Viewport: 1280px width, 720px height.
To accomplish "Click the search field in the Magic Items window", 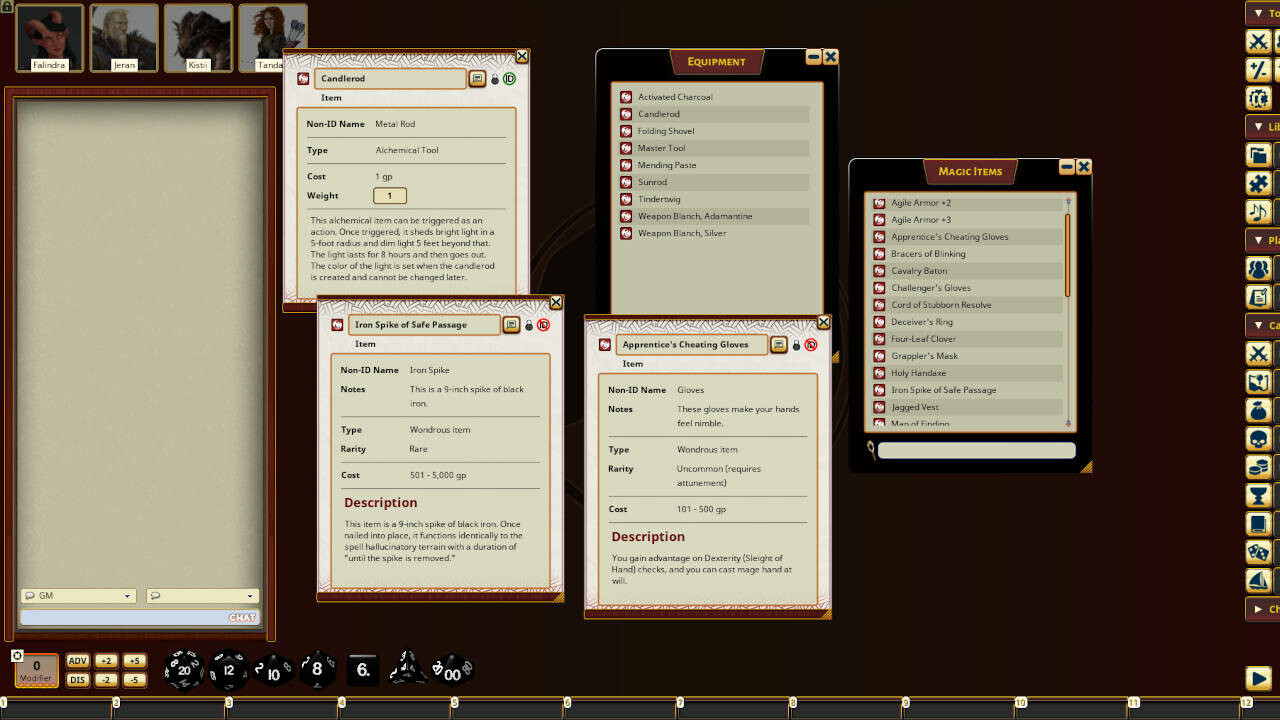I will [x=975, y=450].
